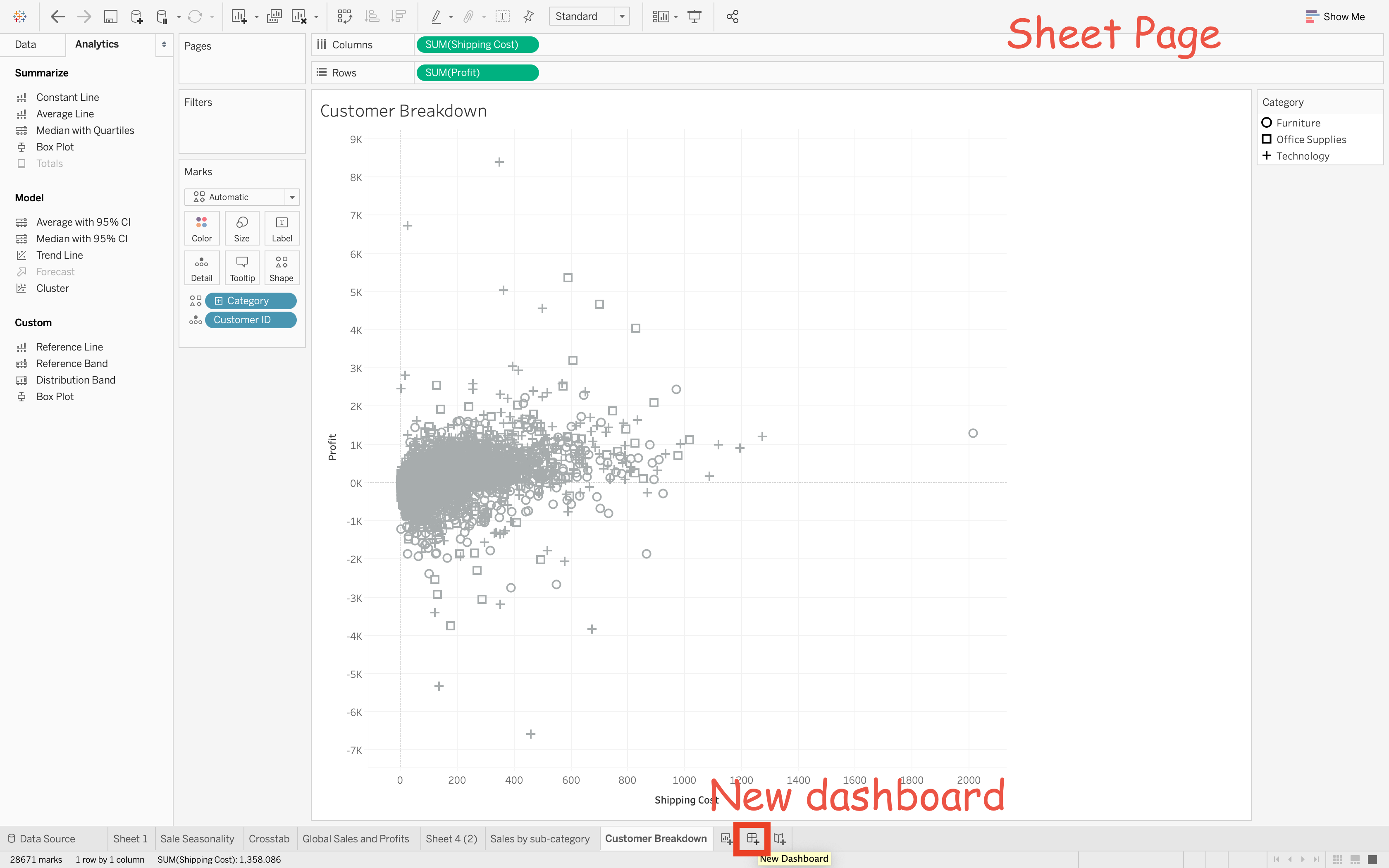Open the Standard fit dropdown
Viewport: 1389px width, 868px height.
pyautogui.click(x=622, y=17)
